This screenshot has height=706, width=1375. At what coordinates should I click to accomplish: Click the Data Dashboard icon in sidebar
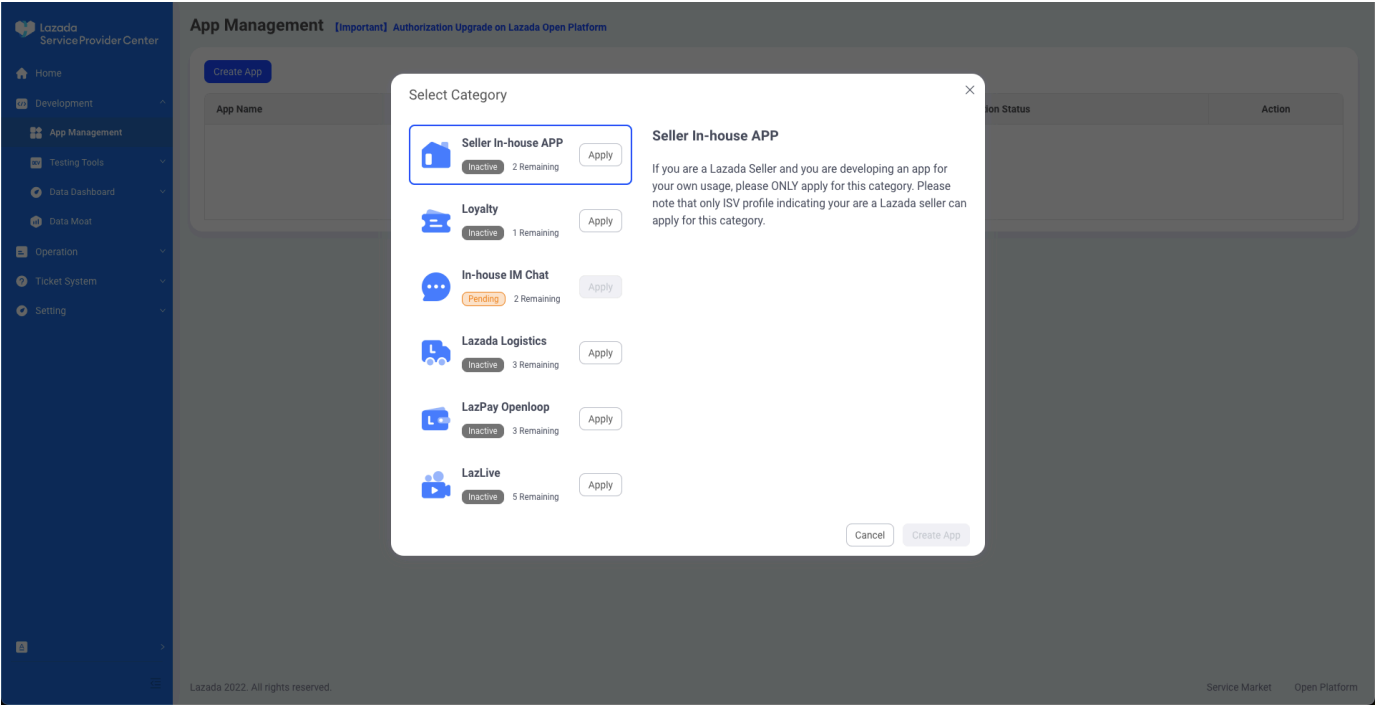point(36,192)
